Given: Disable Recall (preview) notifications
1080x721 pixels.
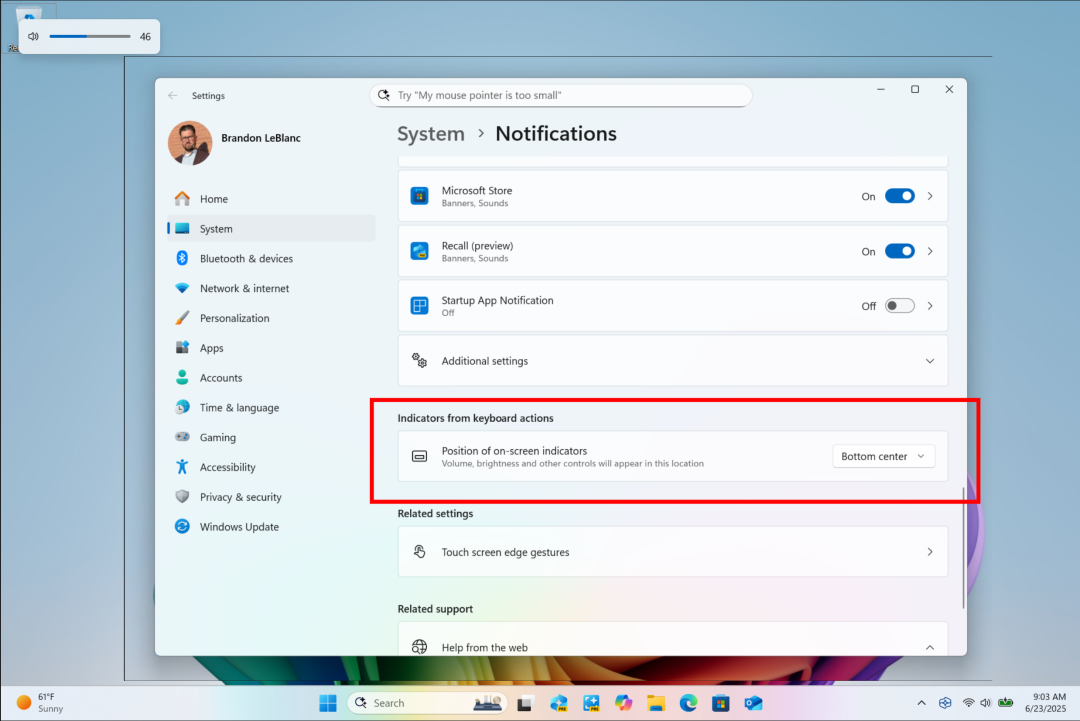Looking at the screenshot, I should pyautogui.click(x=899, y=251).
